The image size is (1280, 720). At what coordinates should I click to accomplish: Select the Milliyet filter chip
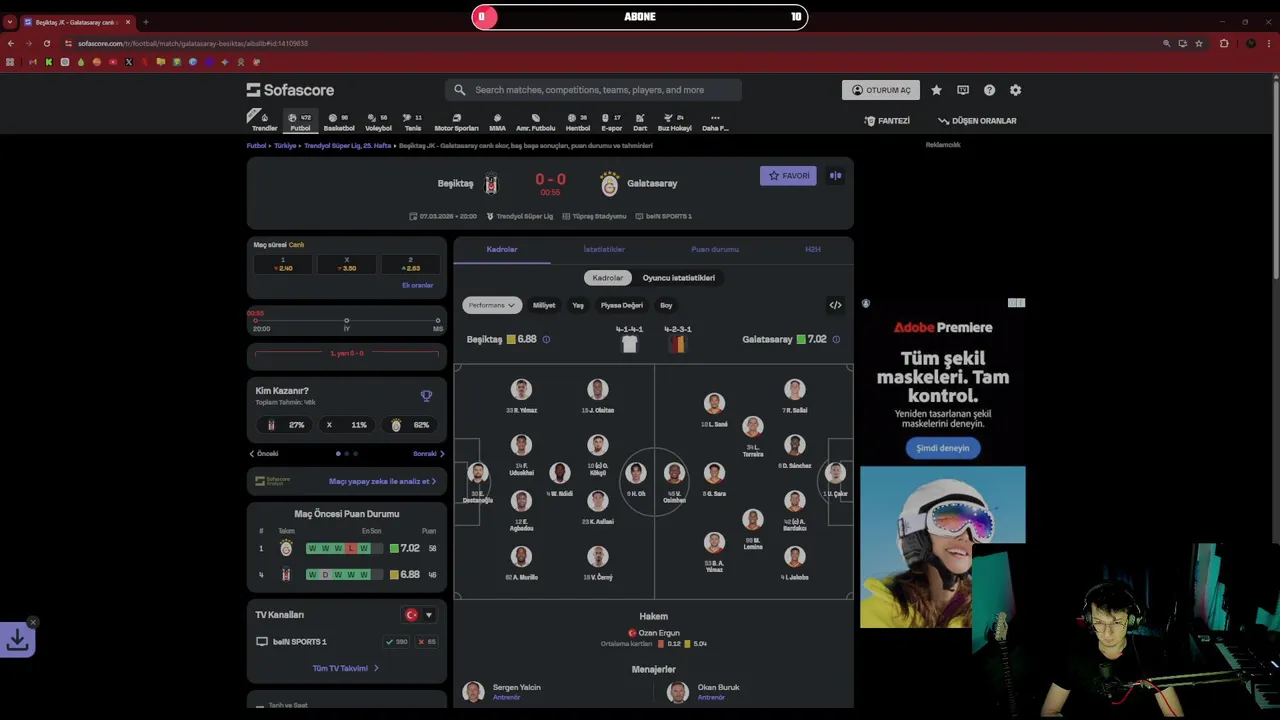tap(544, 305)
